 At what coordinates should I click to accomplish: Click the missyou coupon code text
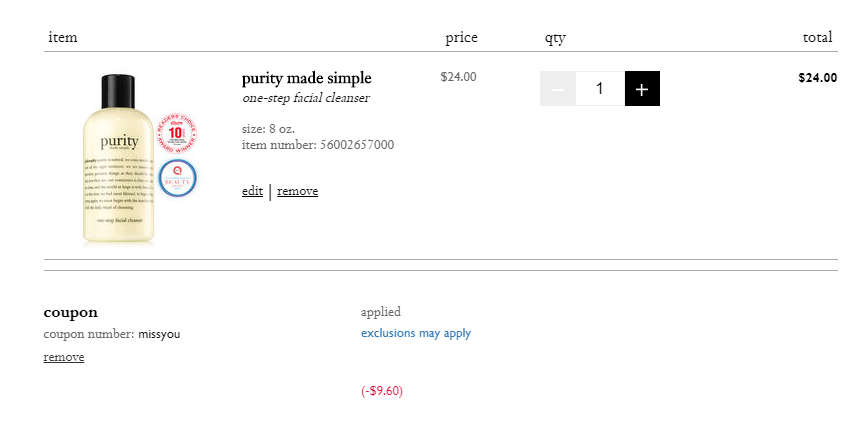(x=159, y=334)
